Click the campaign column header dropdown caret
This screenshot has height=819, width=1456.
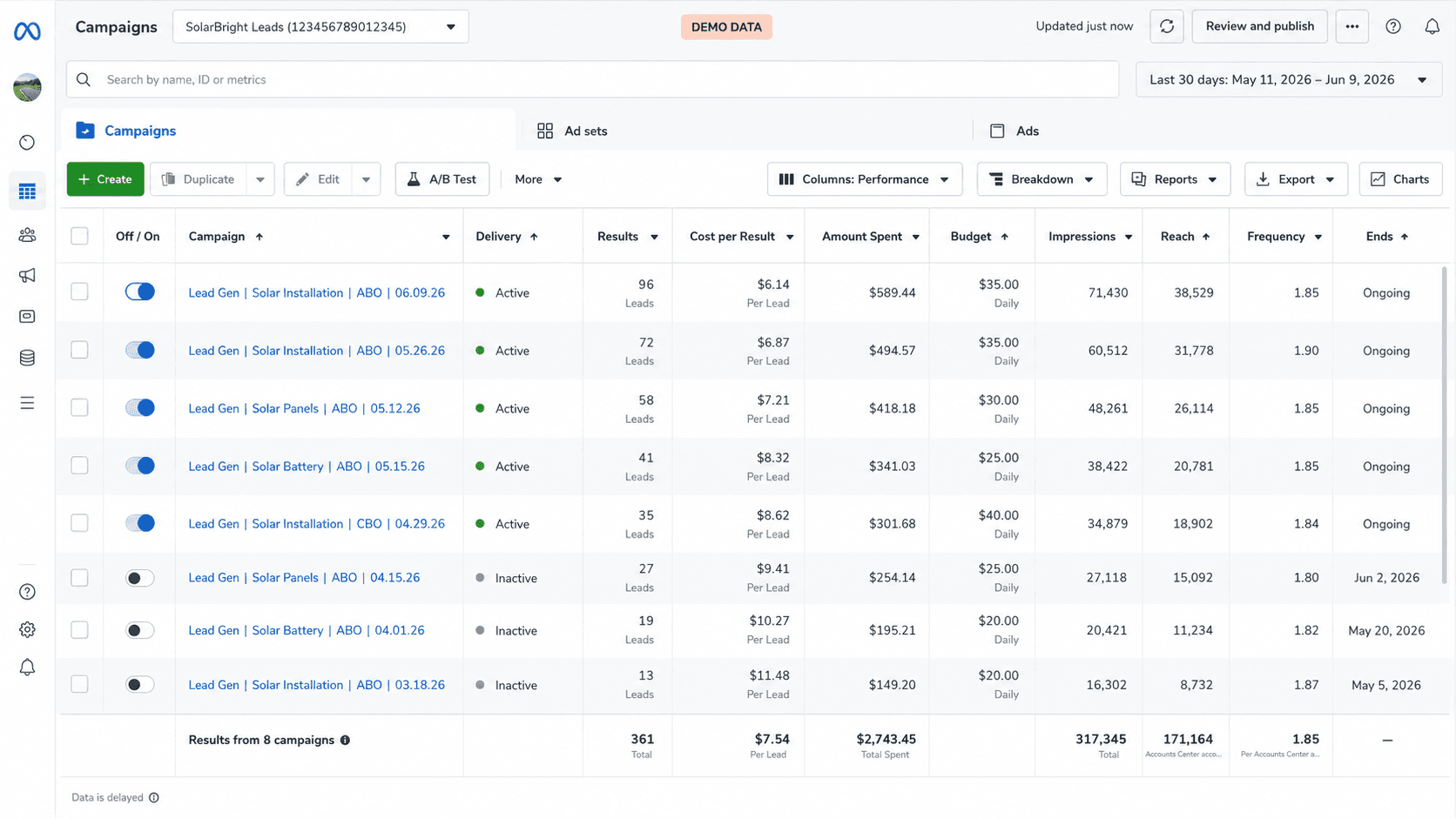click(x=446, y=237)
